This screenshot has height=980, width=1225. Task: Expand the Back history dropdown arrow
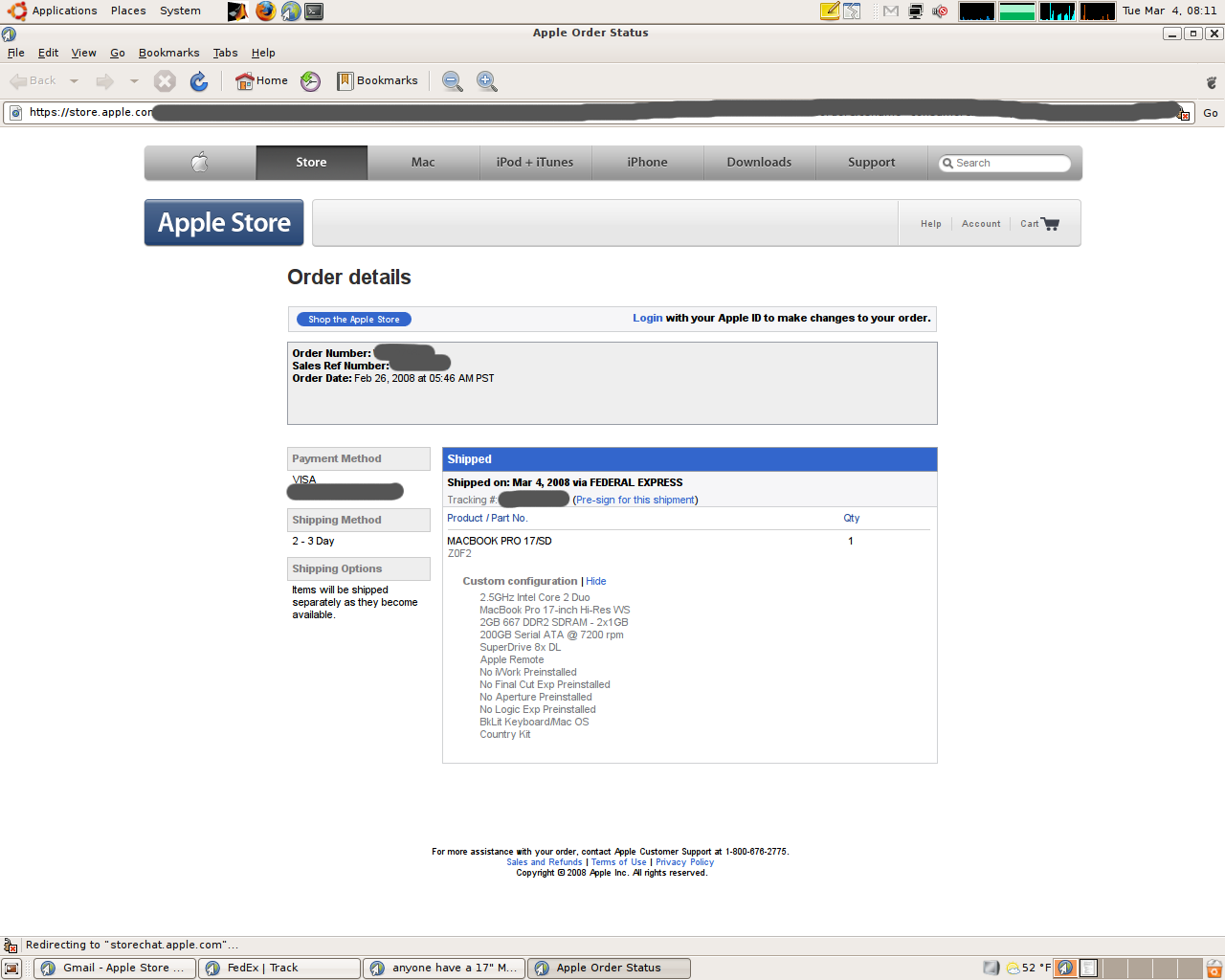[x=74, y=81]
